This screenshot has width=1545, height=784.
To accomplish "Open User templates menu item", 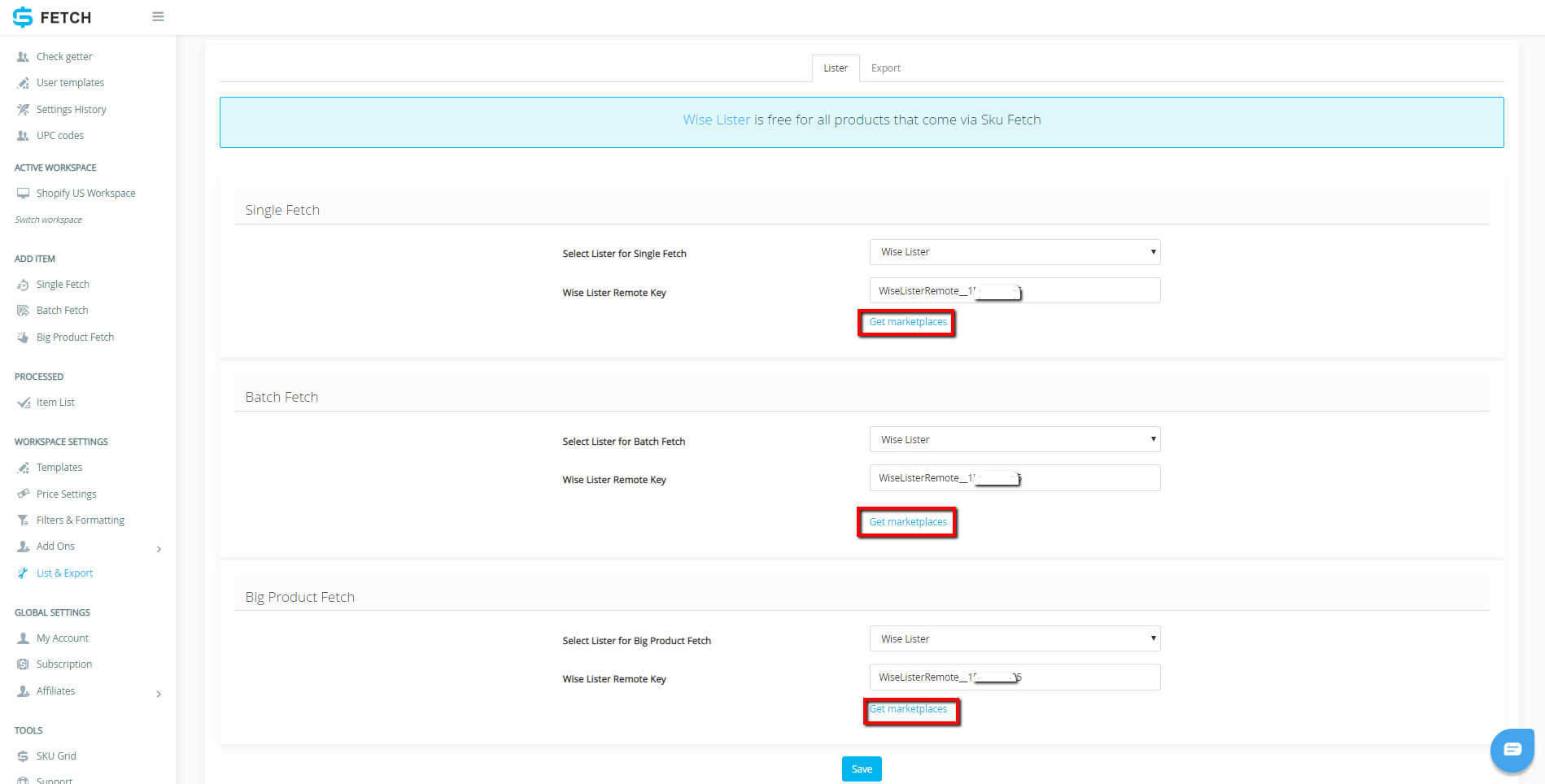I will [70, 83].
